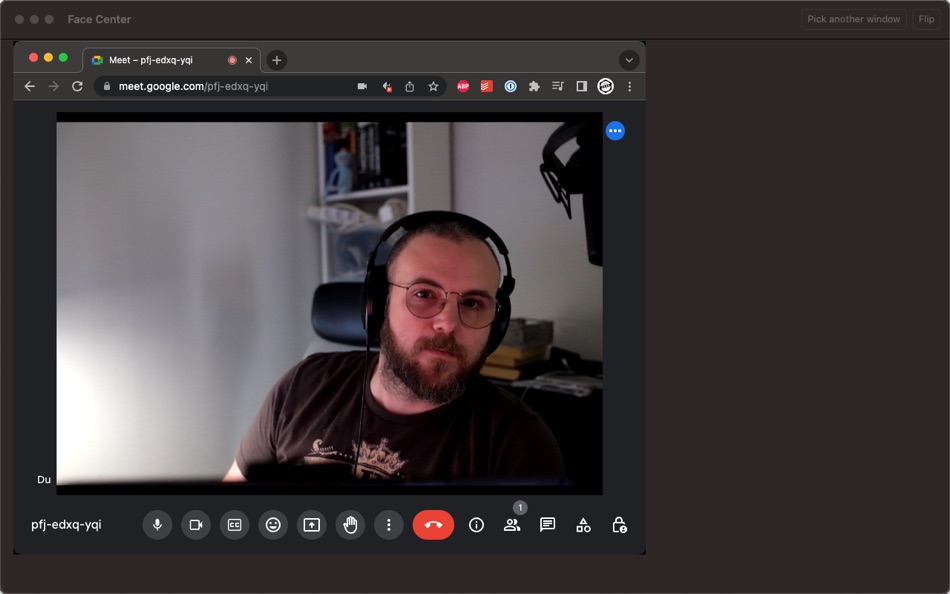Open Chrome three-dot menu

coord(629,87)
